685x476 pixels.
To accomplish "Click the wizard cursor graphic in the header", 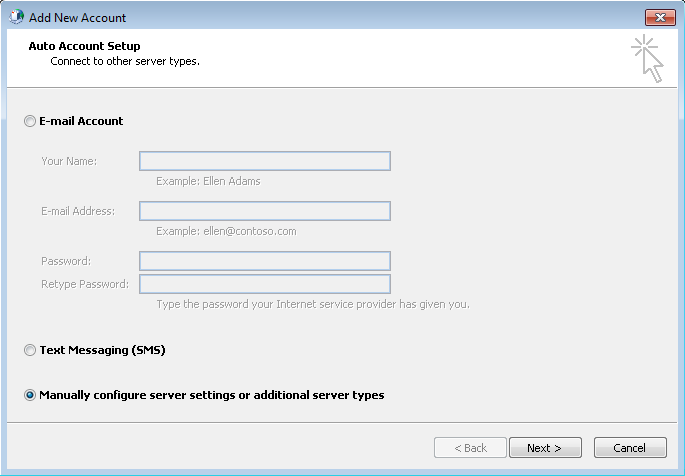I will [647, 58].
